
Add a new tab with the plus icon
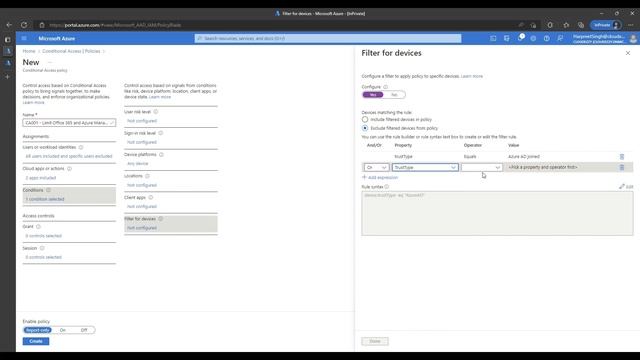pyautogui.click(x=7, y=76)
